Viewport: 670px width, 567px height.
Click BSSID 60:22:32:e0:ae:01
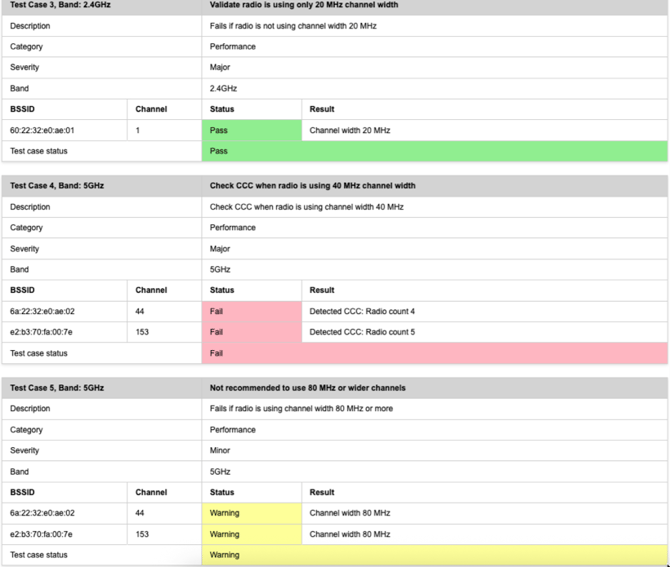pos(42,130)
